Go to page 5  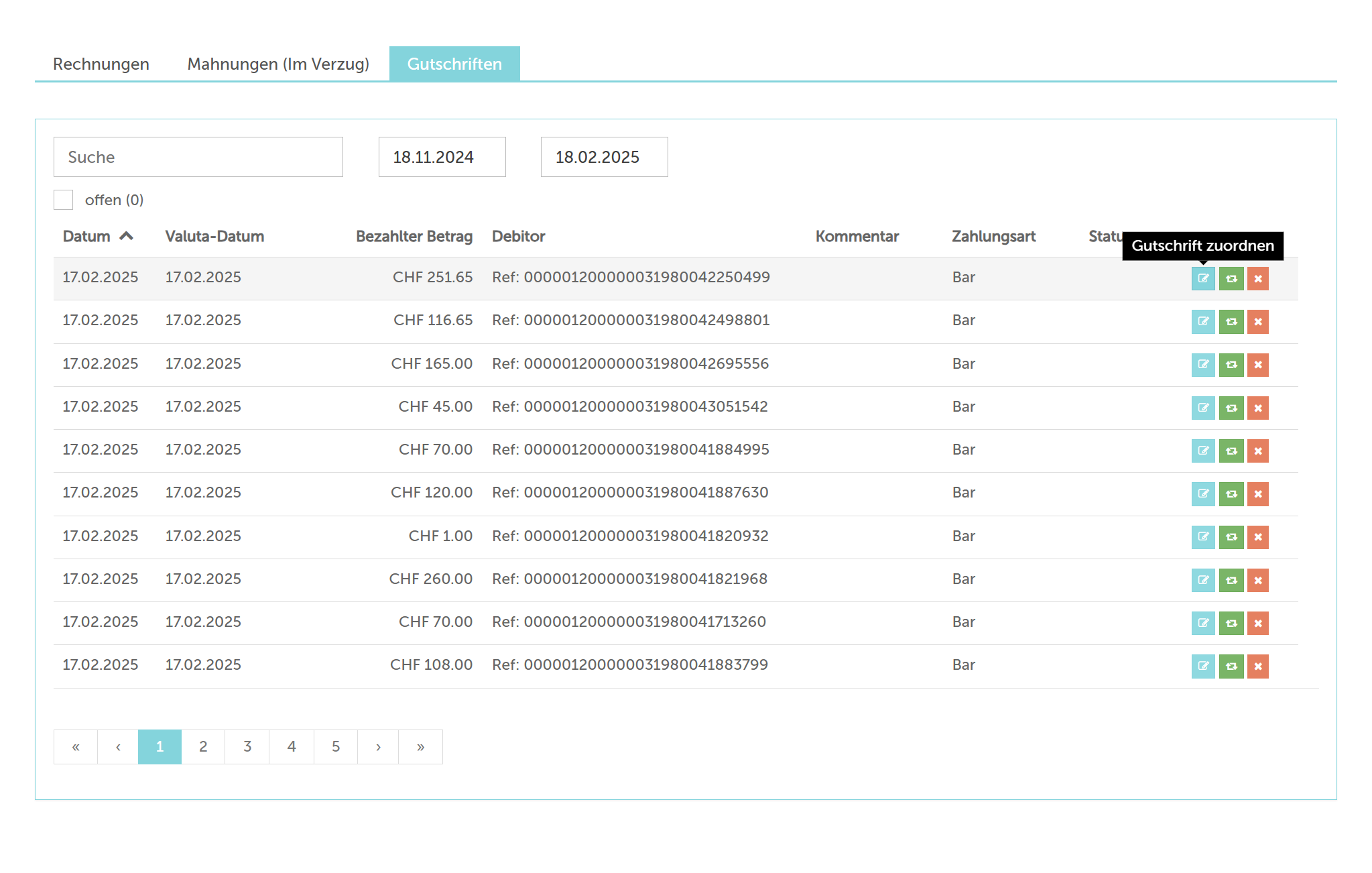336,747
